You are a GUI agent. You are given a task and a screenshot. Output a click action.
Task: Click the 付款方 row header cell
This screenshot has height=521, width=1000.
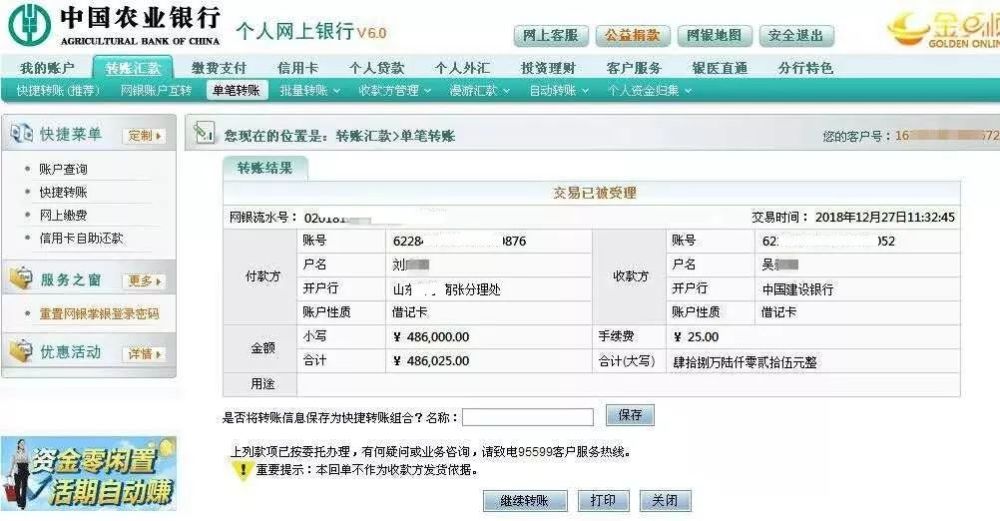tap(260, 277)
